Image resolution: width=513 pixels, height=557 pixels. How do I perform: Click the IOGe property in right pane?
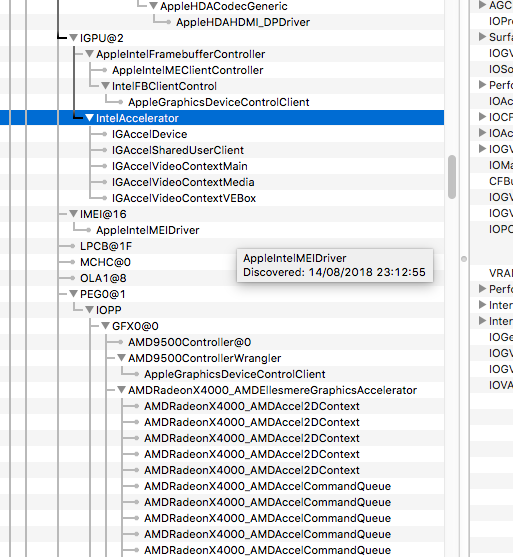[x=501, y=337]
